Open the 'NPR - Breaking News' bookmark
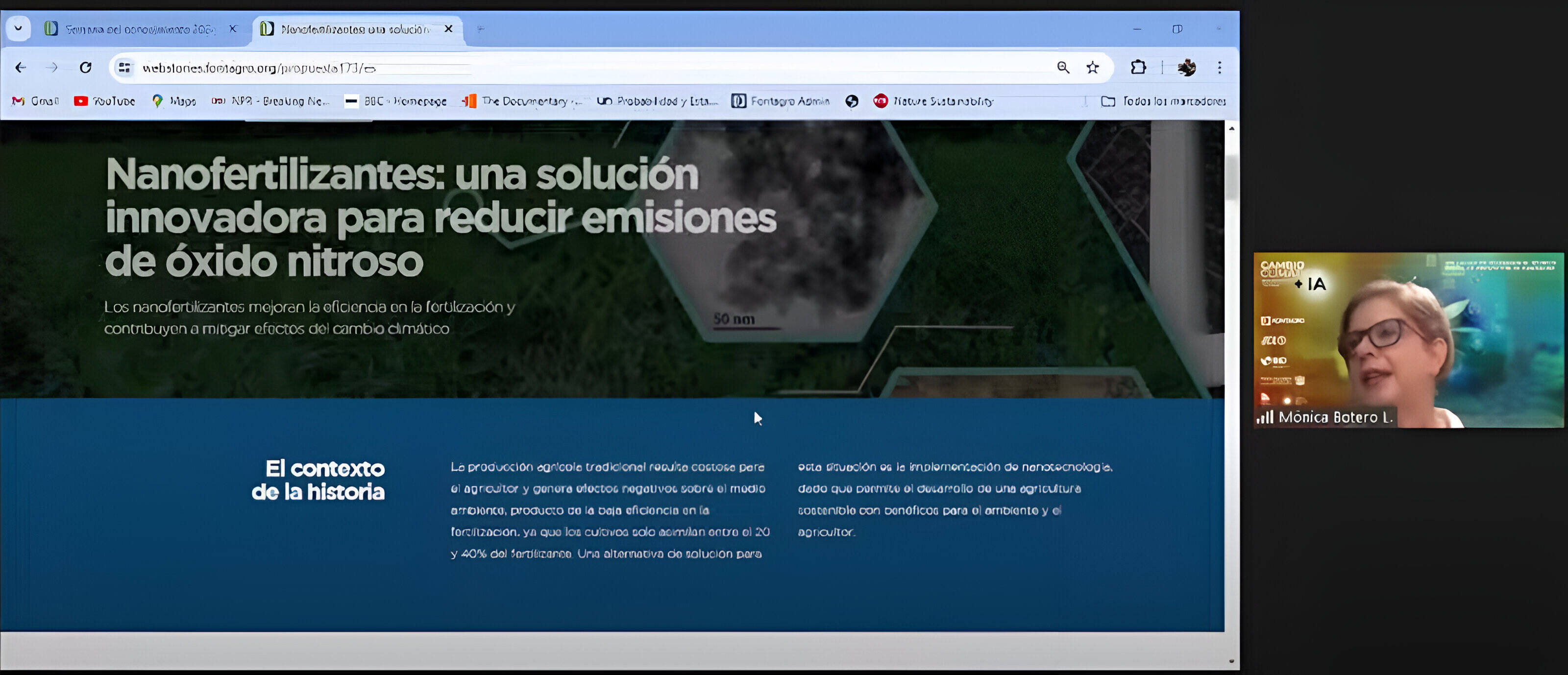The height and width of the screenshot is (675, 1568). [277, 101]
